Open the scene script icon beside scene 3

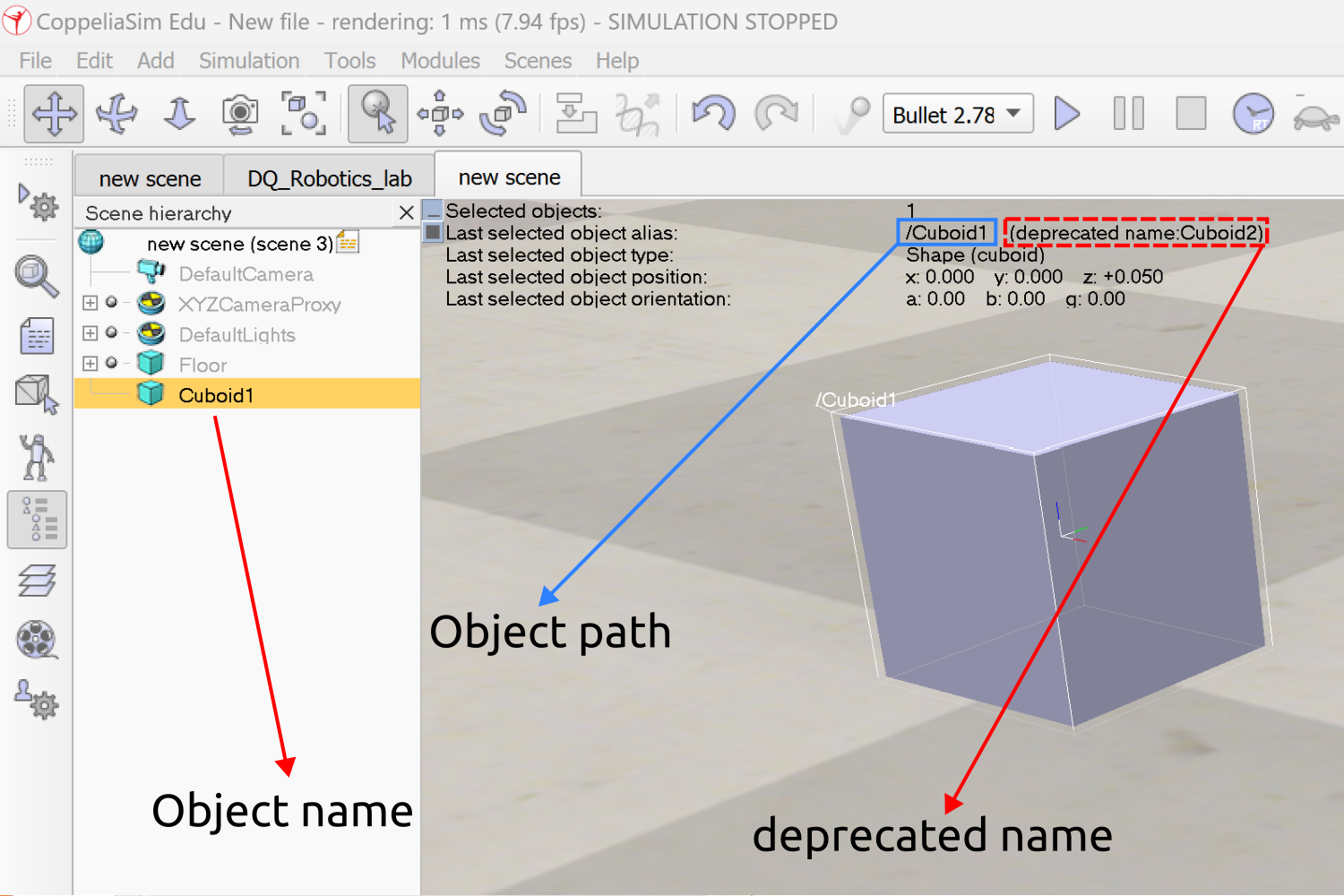tap(348, 242)
